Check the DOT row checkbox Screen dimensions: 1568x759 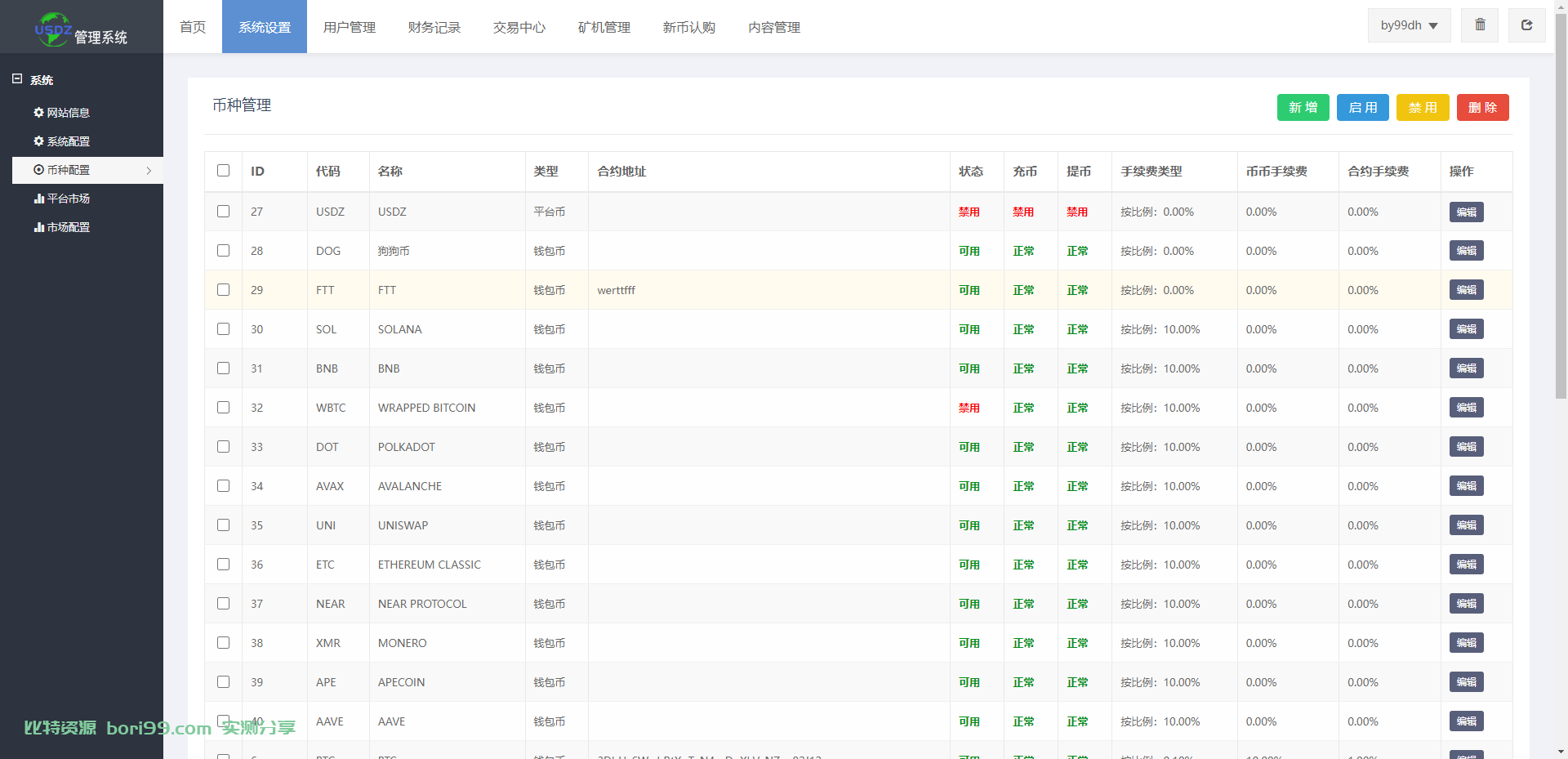click(x=224, y=447)
